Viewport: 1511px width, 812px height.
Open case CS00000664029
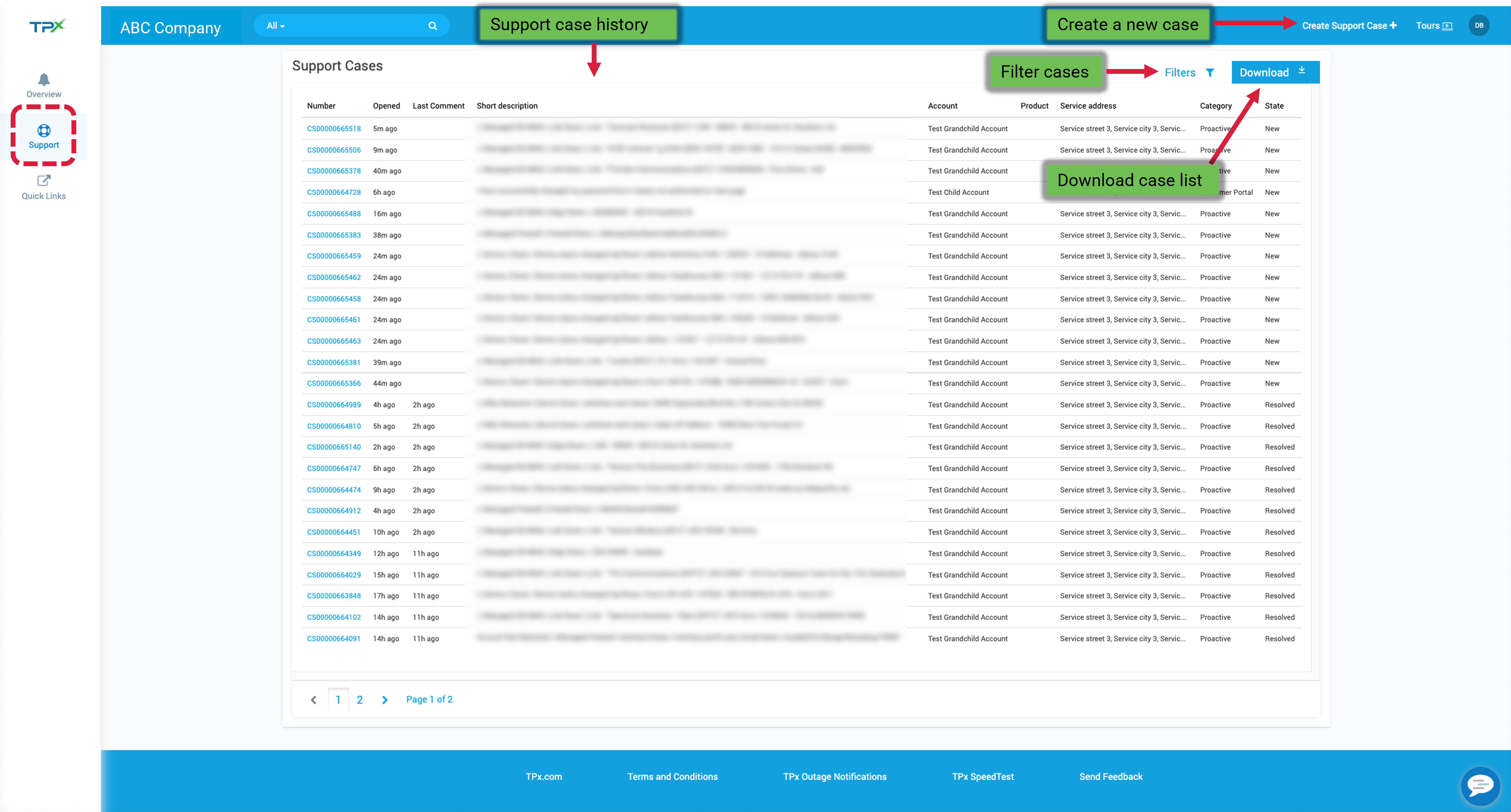tap(334, 575)
